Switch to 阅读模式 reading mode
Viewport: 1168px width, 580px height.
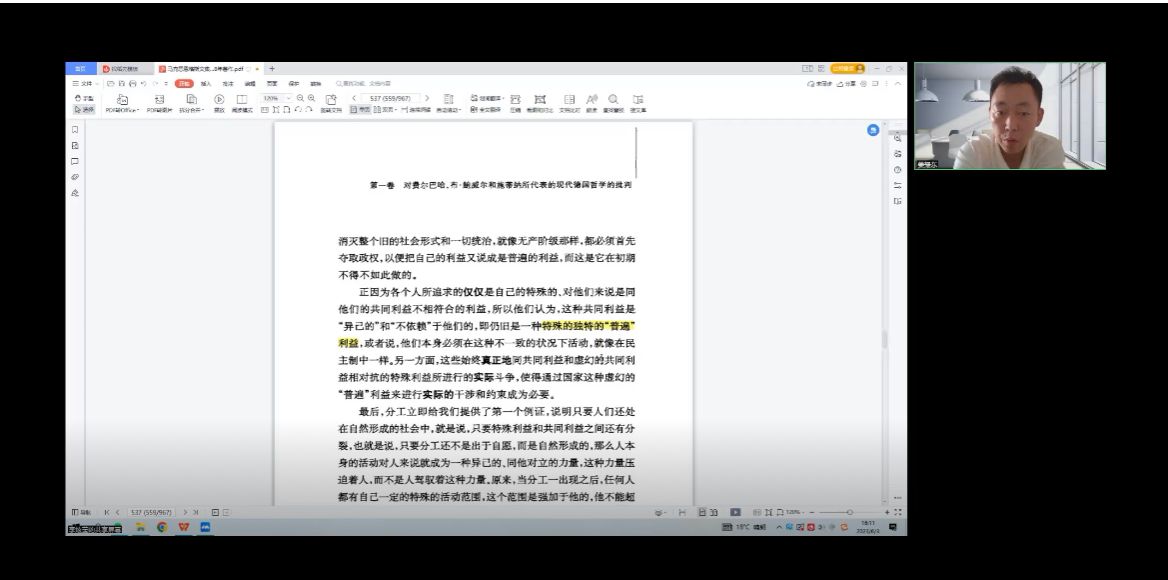click(242, 103)
